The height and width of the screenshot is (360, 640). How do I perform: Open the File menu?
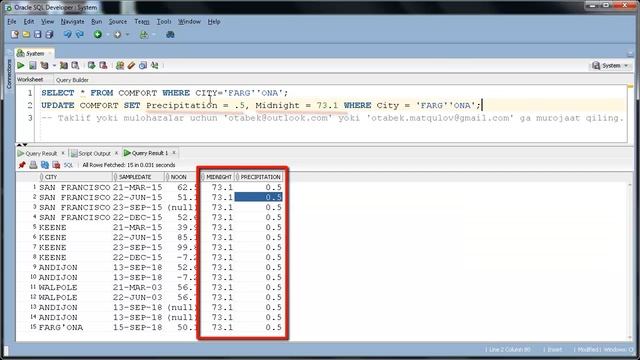click(12, 22)
